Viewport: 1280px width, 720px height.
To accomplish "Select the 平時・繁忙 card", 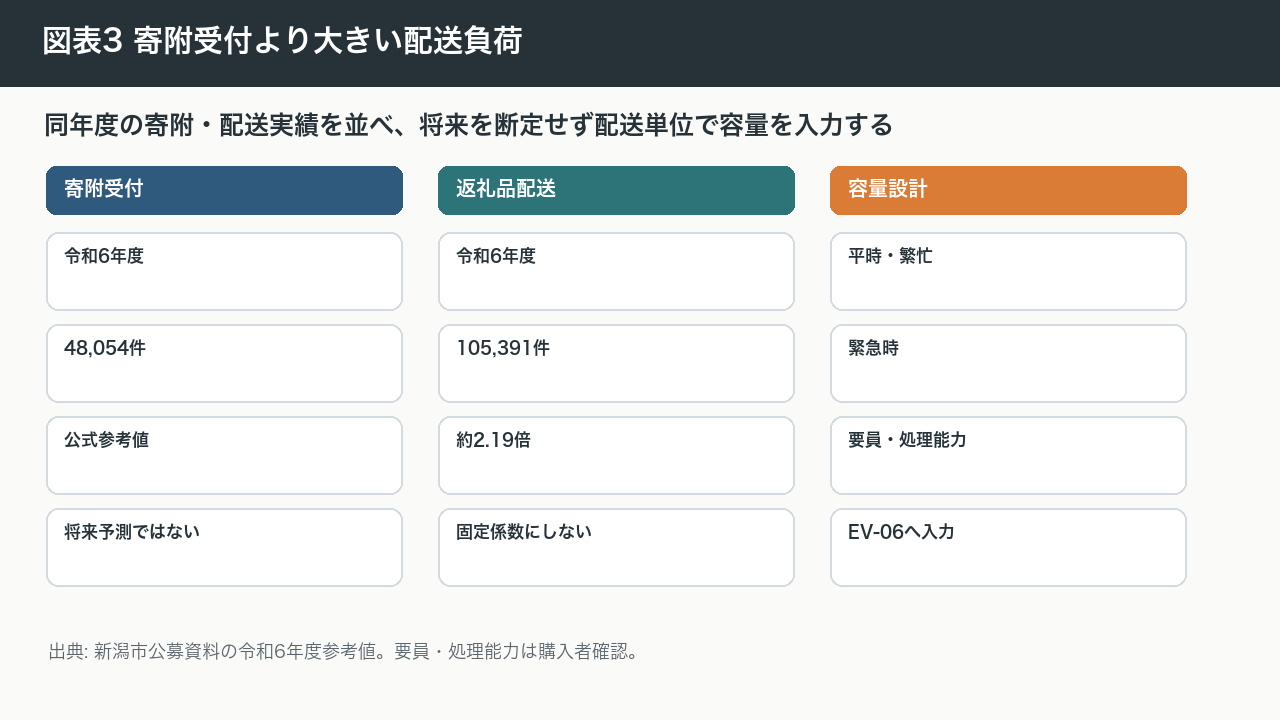I will coord(1008,272).
